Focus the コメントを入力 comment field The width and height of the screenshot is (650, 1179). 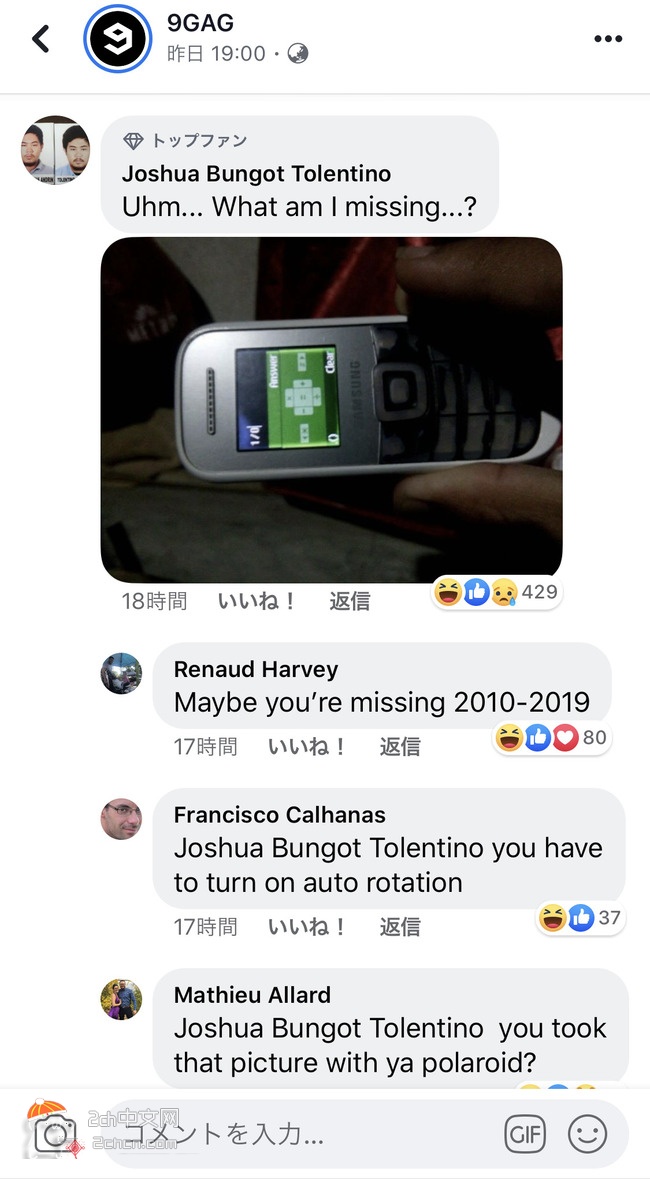pyautogui.click(x=308, y=1134)
